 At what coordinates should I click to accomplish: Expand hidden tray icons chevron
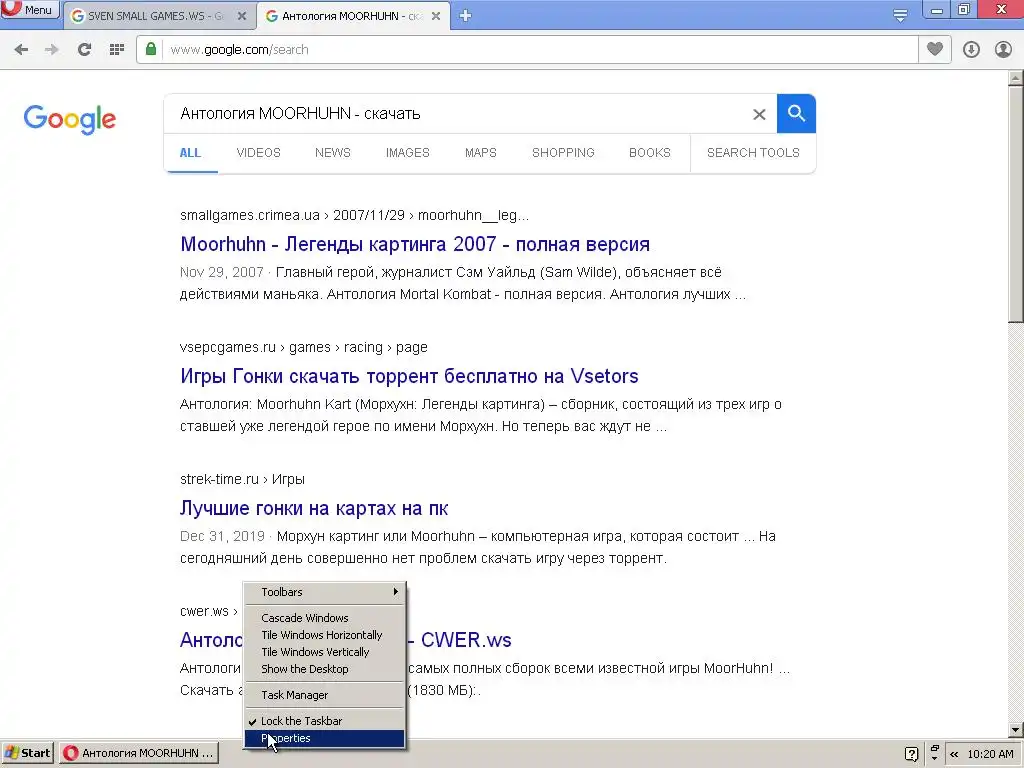(954, 754)
